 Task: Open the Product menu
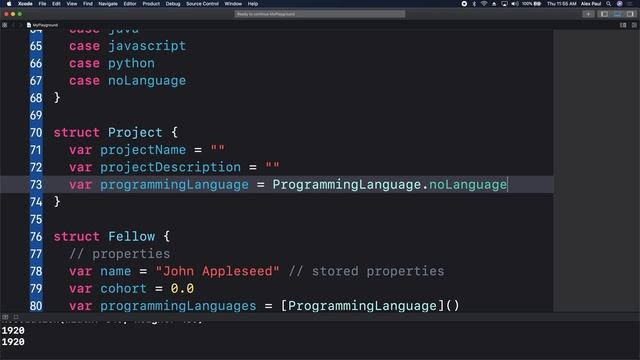point(151,4)
